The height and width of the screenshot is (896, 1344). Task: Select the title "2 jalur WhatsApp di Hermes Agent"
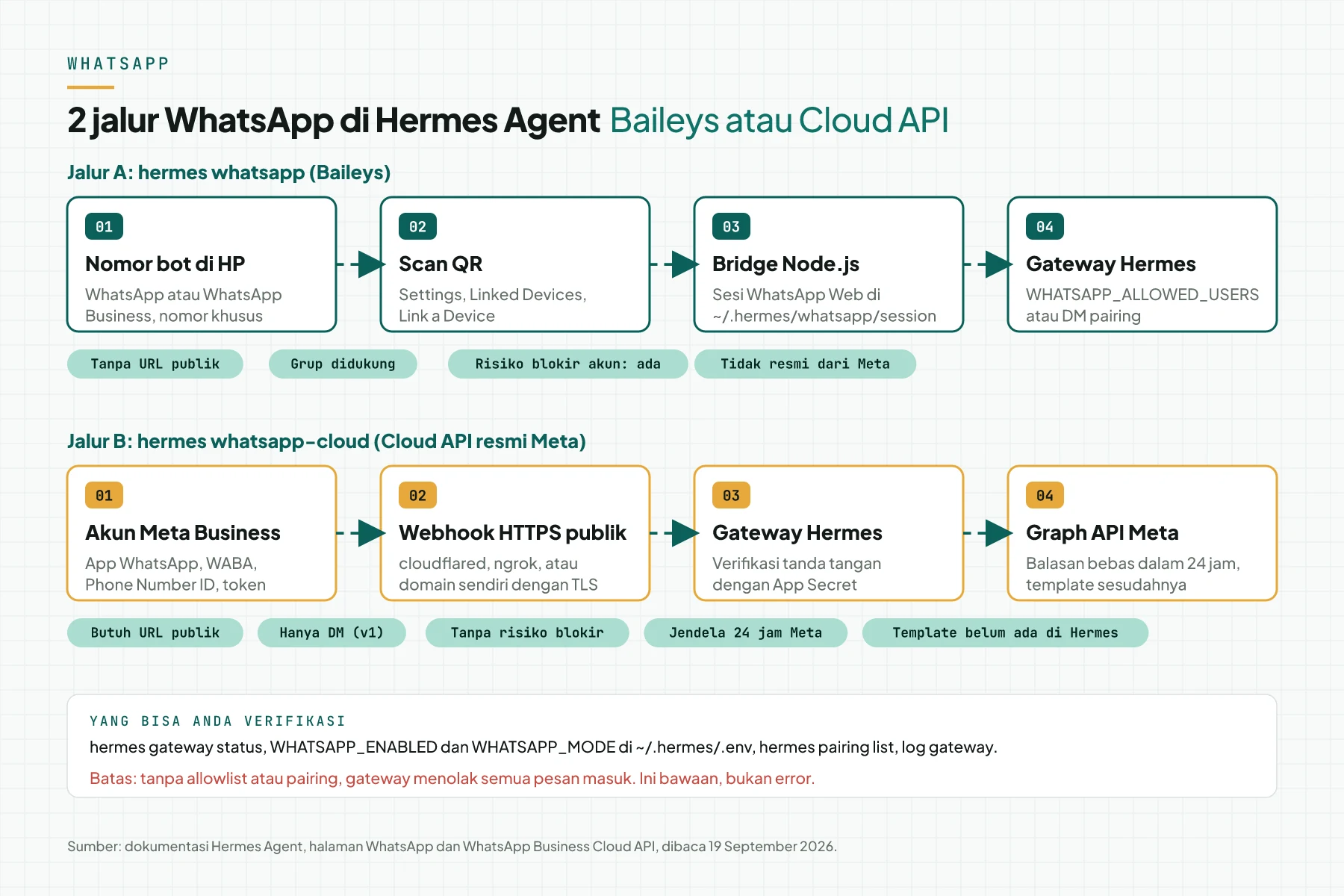(333, 120)
